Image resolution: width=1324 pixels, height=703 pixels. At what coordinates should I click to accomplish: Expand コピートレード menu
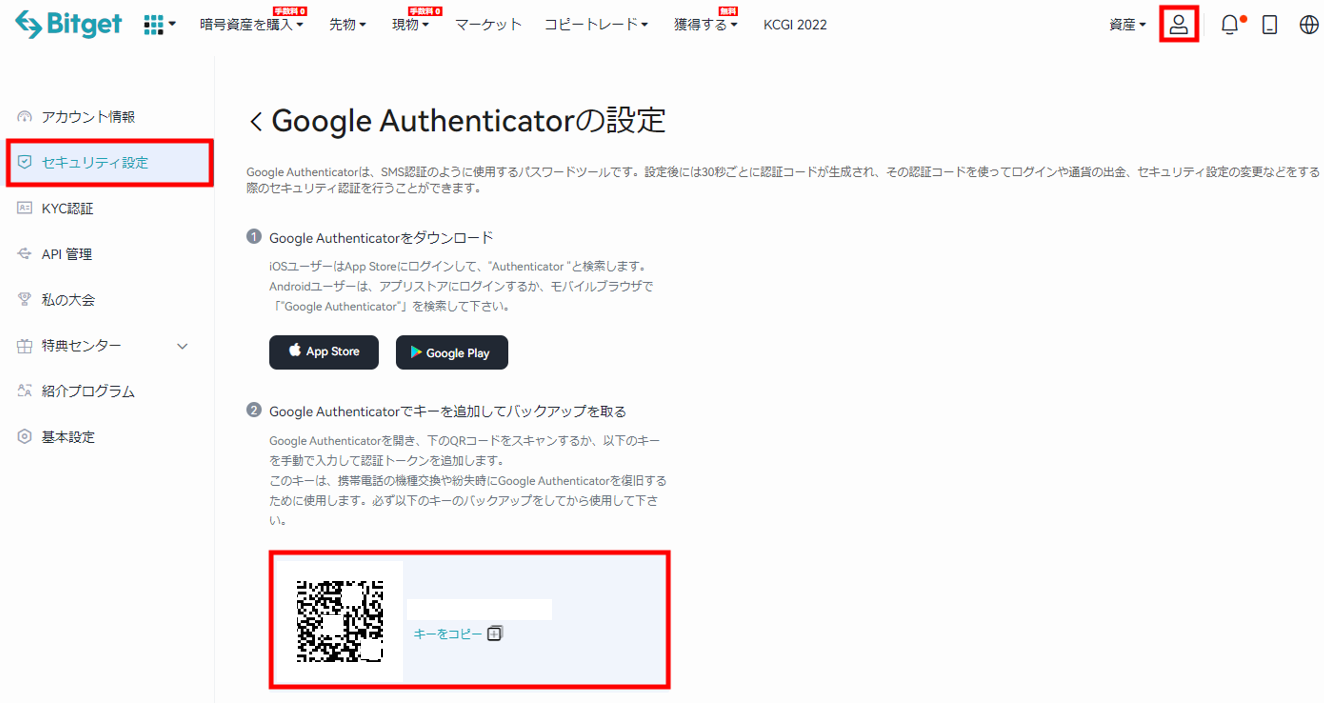tap(597, 25)
